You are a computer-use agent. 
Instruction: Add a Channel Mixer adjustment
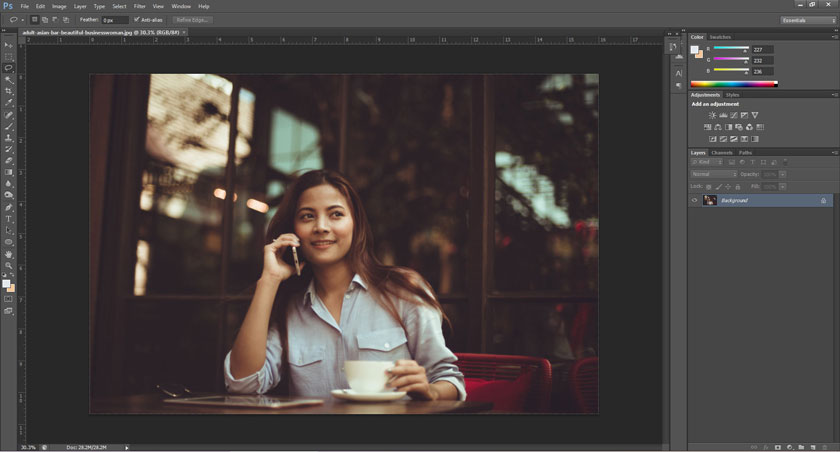pyautogui.click(x=749, y=127)
